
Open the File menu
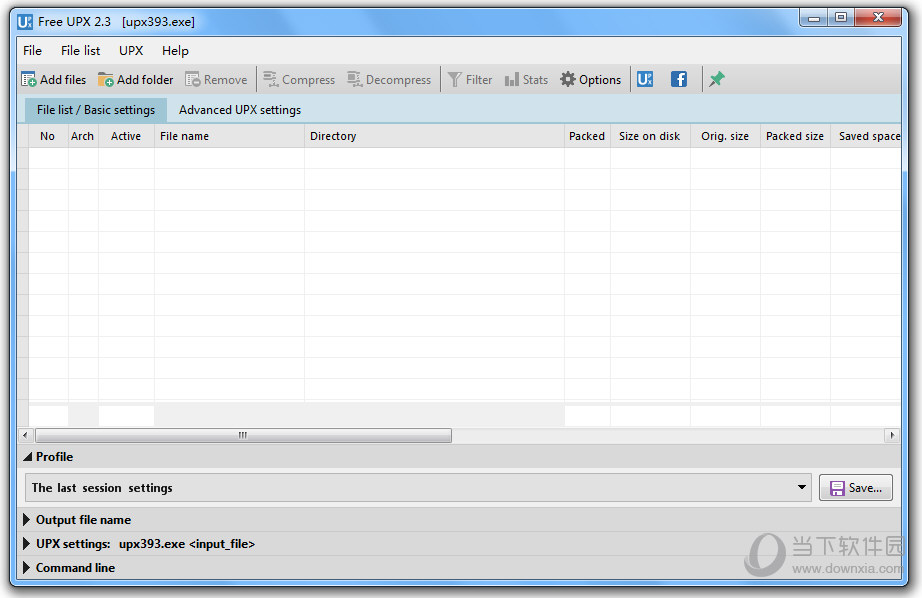[32, 51]
